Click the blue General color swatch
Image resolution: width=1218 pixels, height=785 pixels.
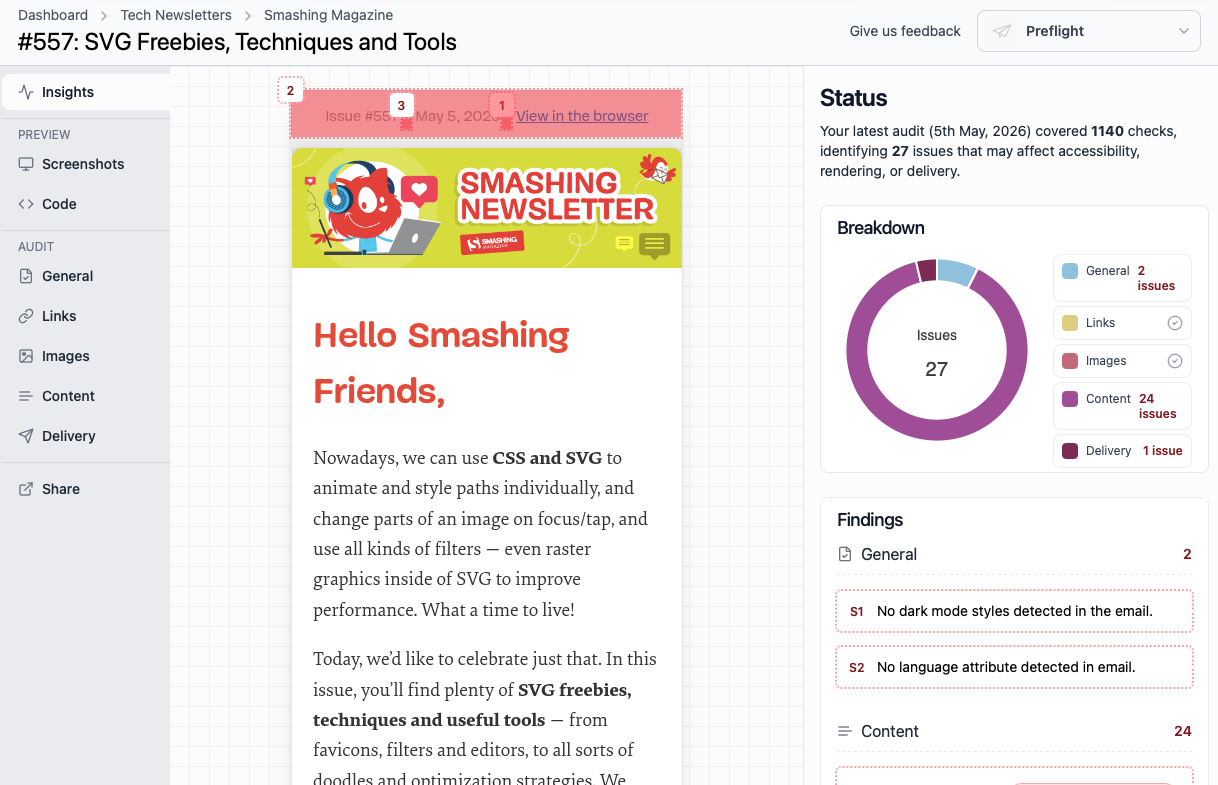click(1070, 271)
